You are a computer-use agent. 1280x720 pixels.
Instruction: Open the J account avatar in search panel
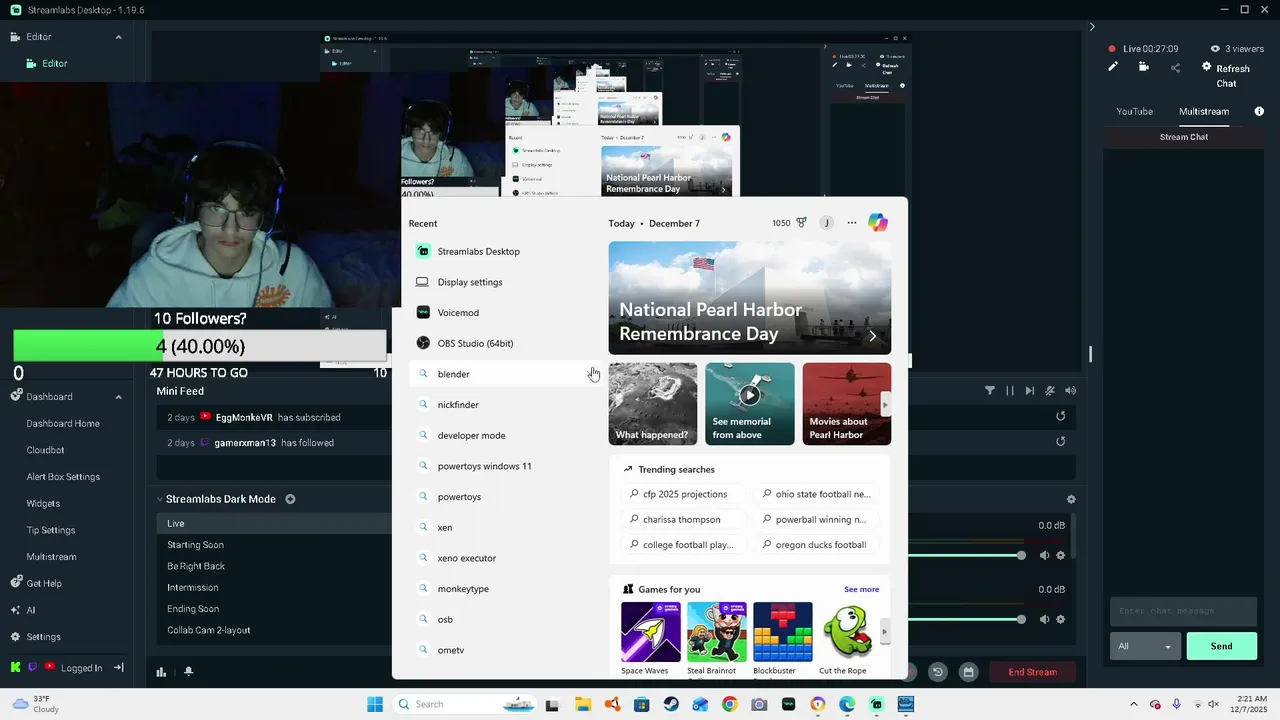click(x=826, y=223)
